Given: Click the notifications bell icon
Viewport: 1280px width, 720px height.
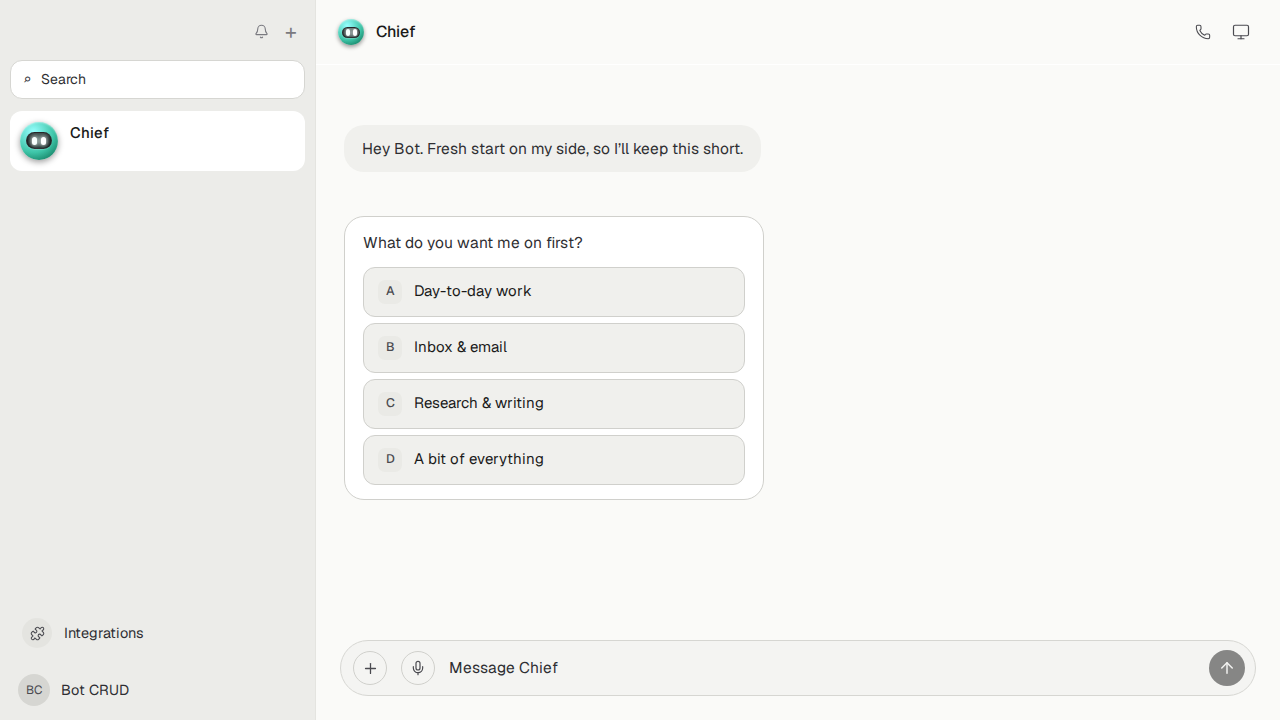Looking at the screenshot, I should pyautogui.click(x=261, y=32).
